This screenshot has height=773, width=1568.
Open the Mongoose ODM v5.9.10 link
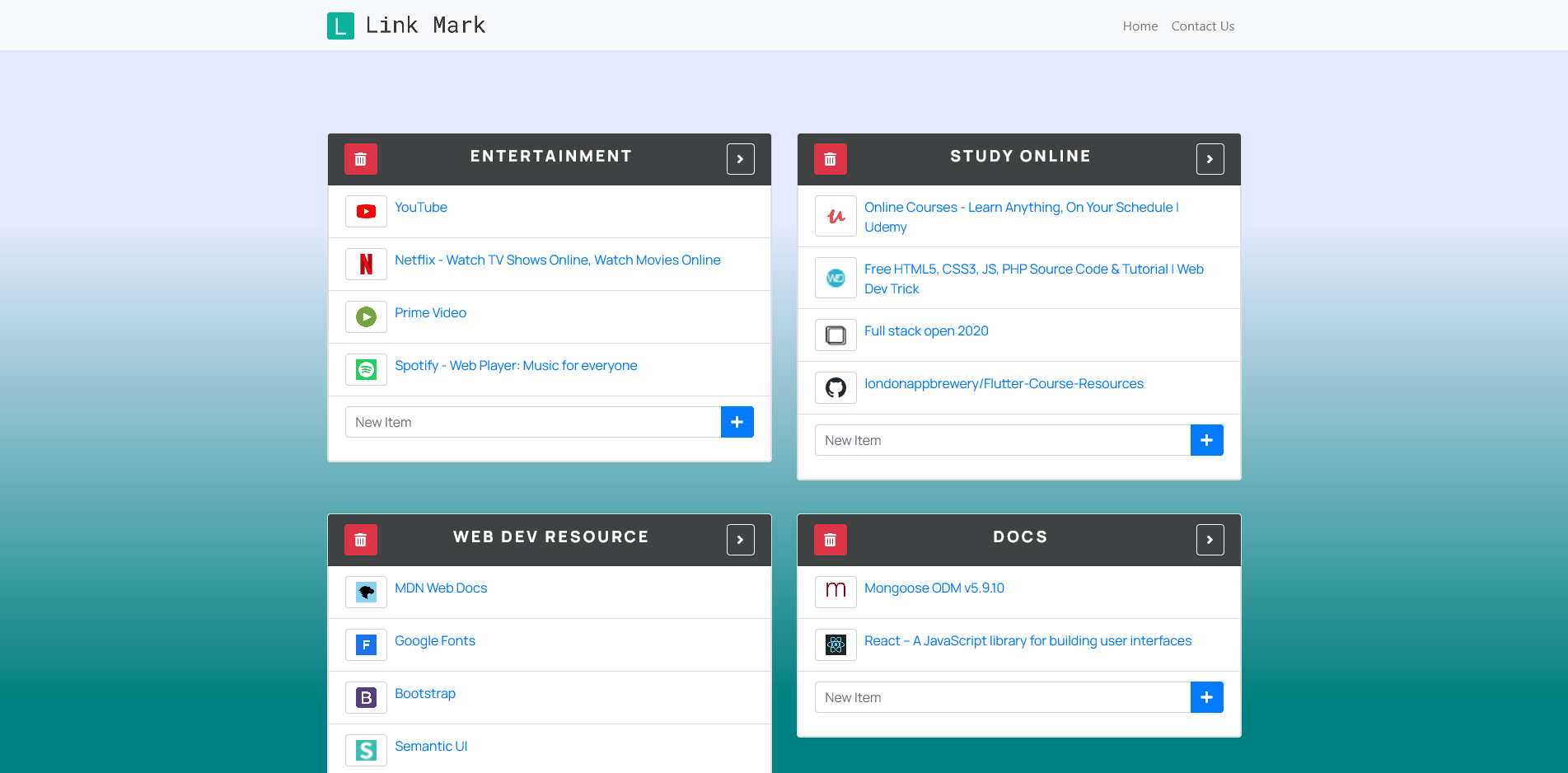934,588
